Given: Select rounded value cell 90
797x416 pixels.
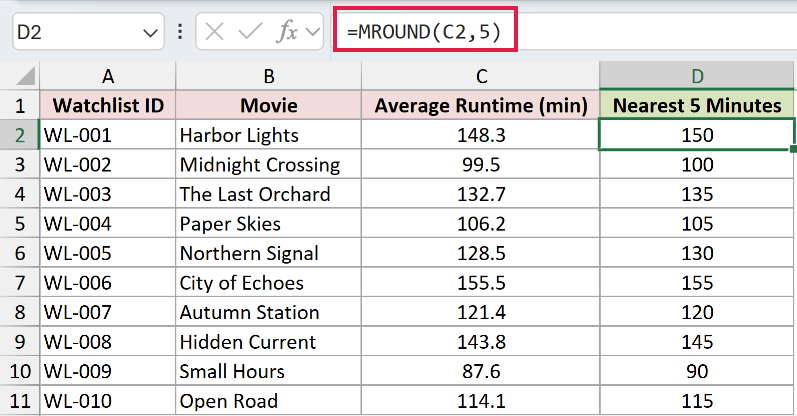Looking at the screenshot, I should tap(697, 371).
